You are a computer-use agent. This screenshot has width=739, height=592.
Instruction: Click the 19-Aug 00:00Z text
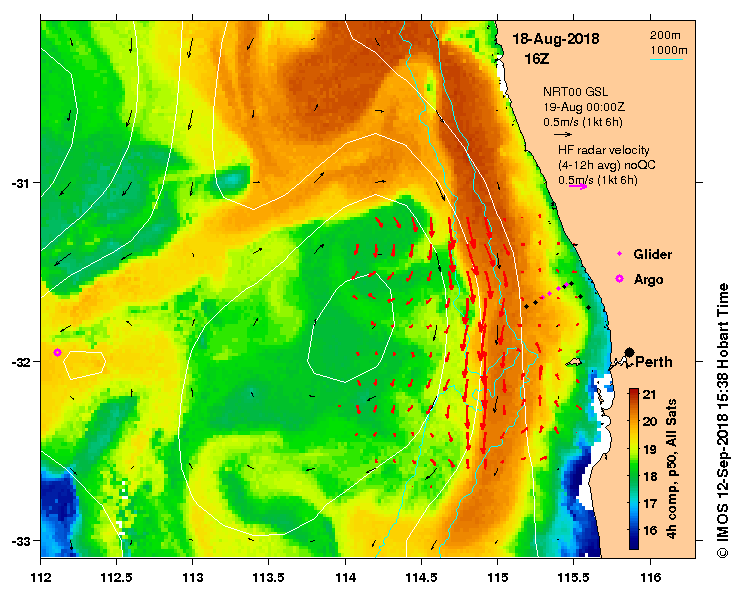(x=584, y=107)
